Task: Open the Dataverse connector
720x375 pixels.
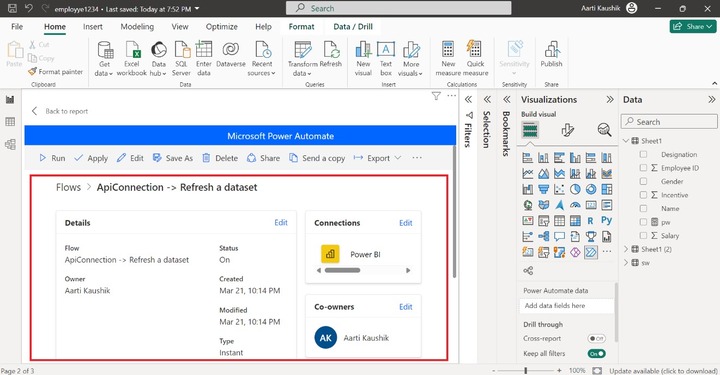Action: click(x=231, y=55)
